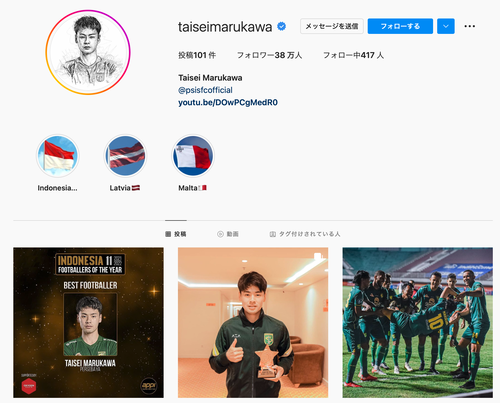Open the @psisfcofficial profile link
The height and width of the screenshot is (403, 500).
click(x=205, y=90)
